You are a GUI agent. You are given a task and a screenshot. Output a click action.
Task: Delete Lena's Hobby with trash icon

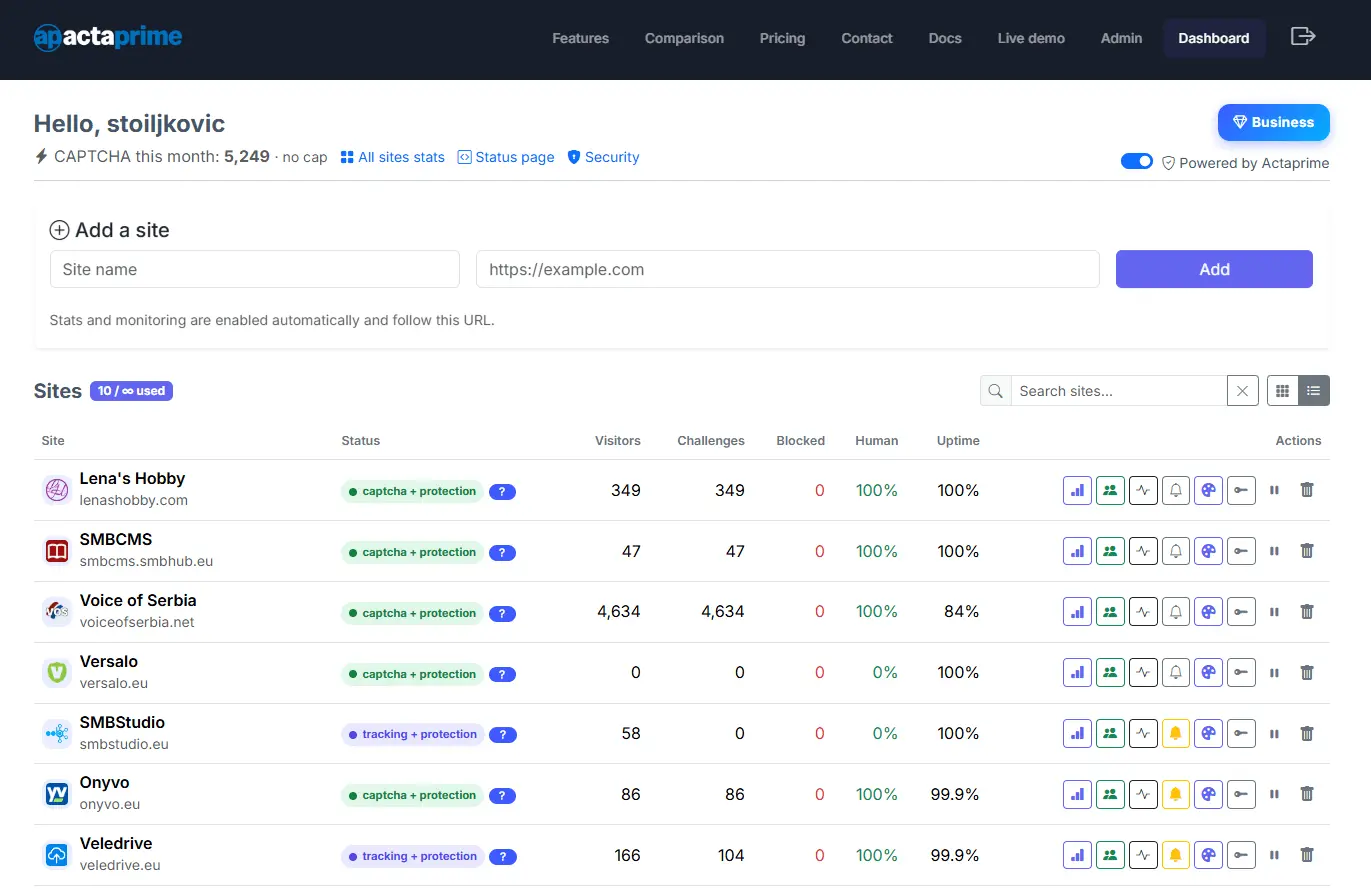1306,491
